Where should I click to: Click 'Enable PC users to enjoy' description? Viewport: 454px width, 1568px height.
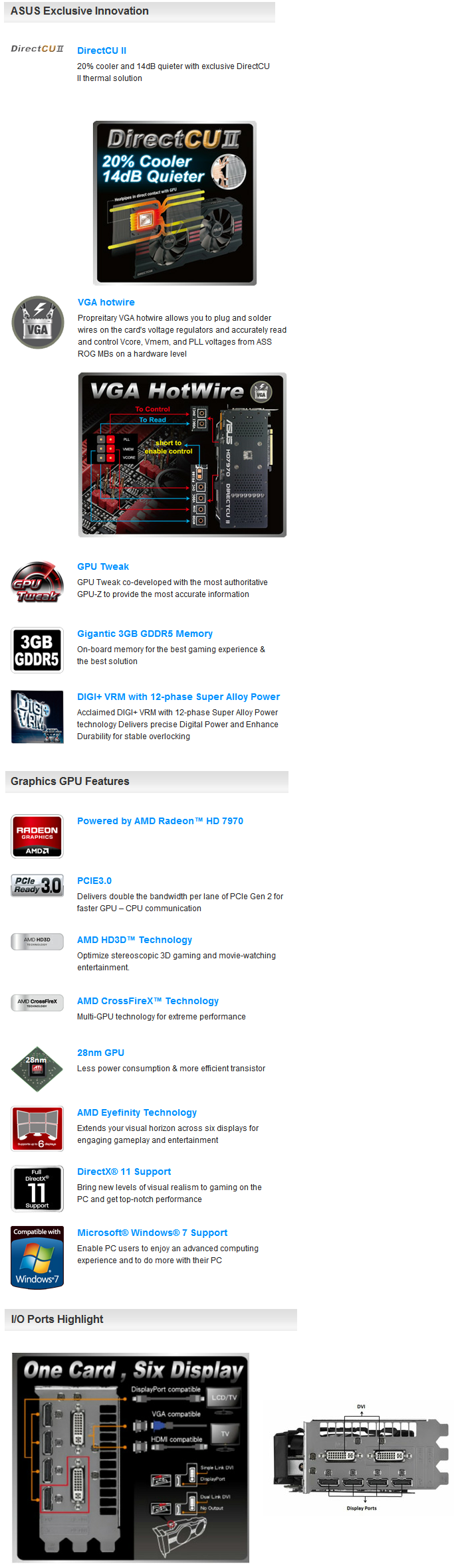coord(168,1255)
